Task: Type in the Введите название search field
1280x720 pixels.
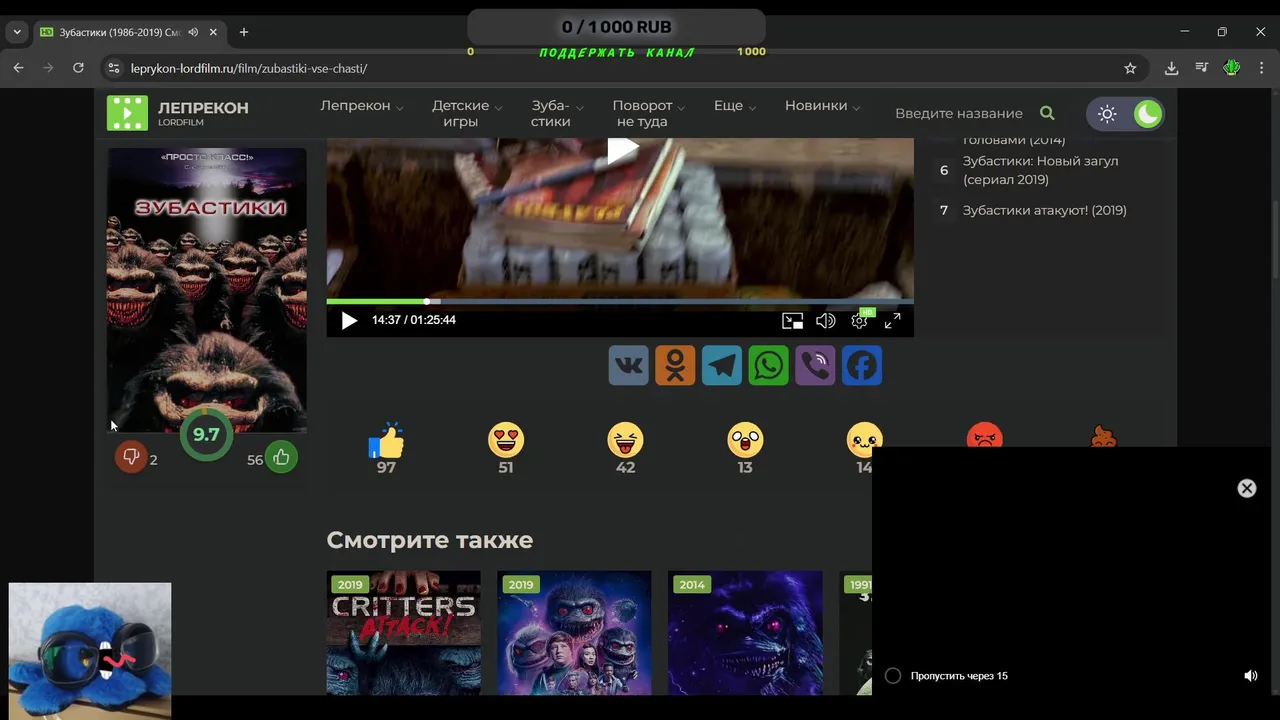Action: (x=958, y=113)
